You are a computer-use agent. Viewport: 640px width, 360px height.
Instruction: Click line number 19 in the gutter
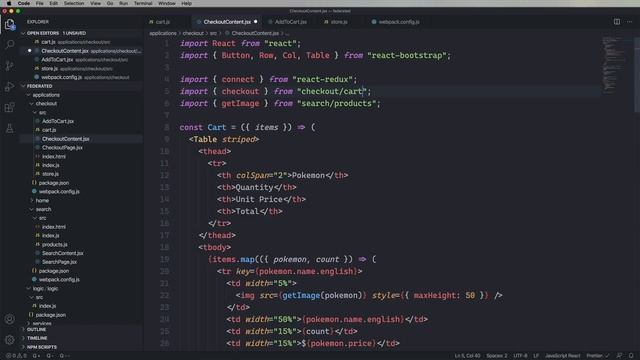pyautogui.click(x=164, y=260)
